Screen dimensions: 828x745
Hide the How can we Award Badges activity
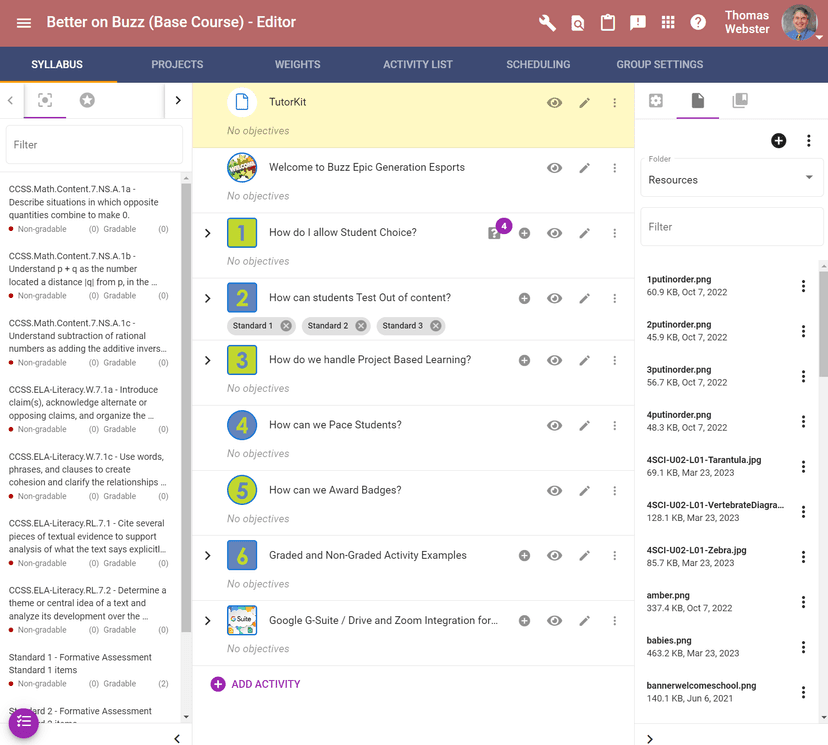[554, 491]
